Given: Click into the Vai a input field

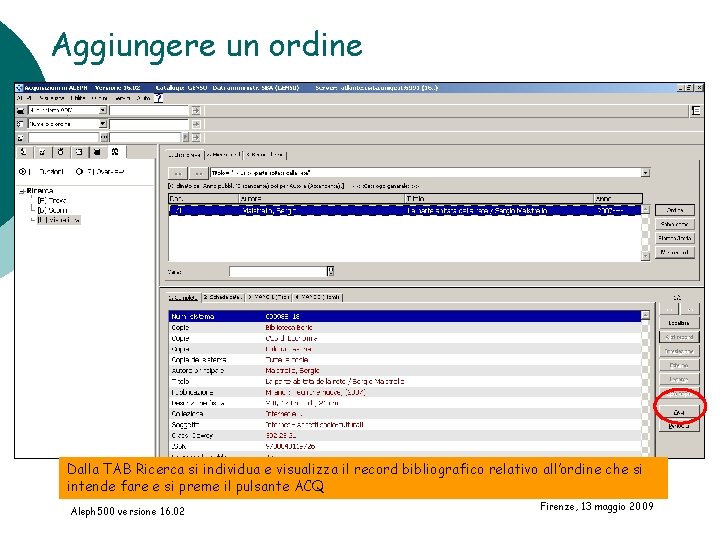Looking at the screenshot, I should [278, 271].
